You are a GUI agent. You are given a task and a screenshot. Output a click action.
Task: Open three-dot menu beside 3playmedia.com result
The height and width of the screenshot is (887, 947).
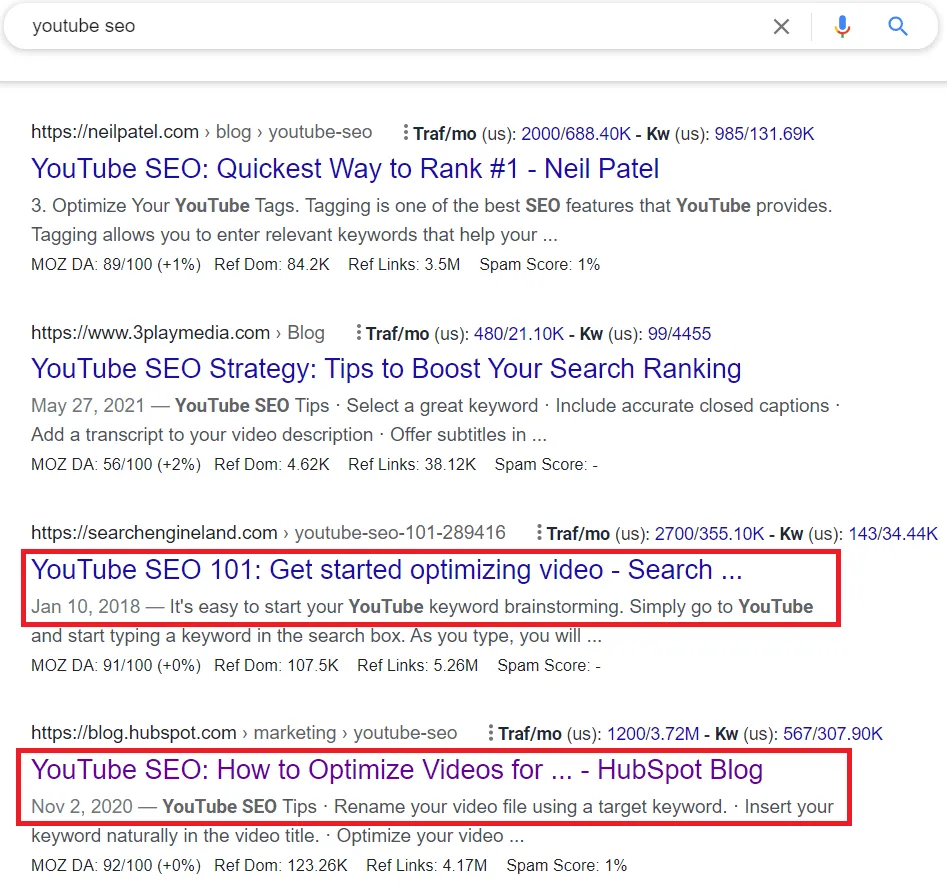(x=358, y=333)
